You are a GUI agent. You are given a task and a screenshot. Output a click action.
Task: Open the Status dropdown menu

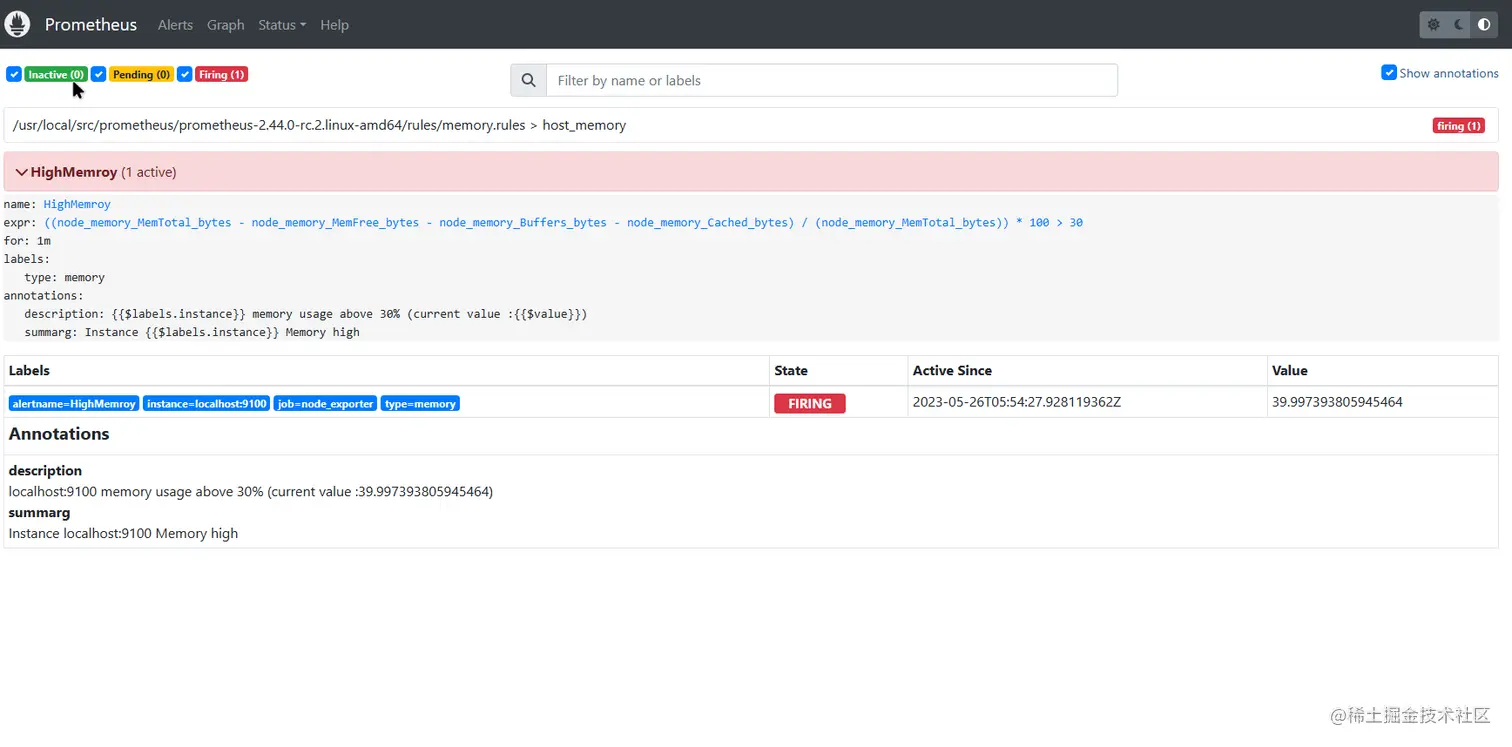[282, 25]
